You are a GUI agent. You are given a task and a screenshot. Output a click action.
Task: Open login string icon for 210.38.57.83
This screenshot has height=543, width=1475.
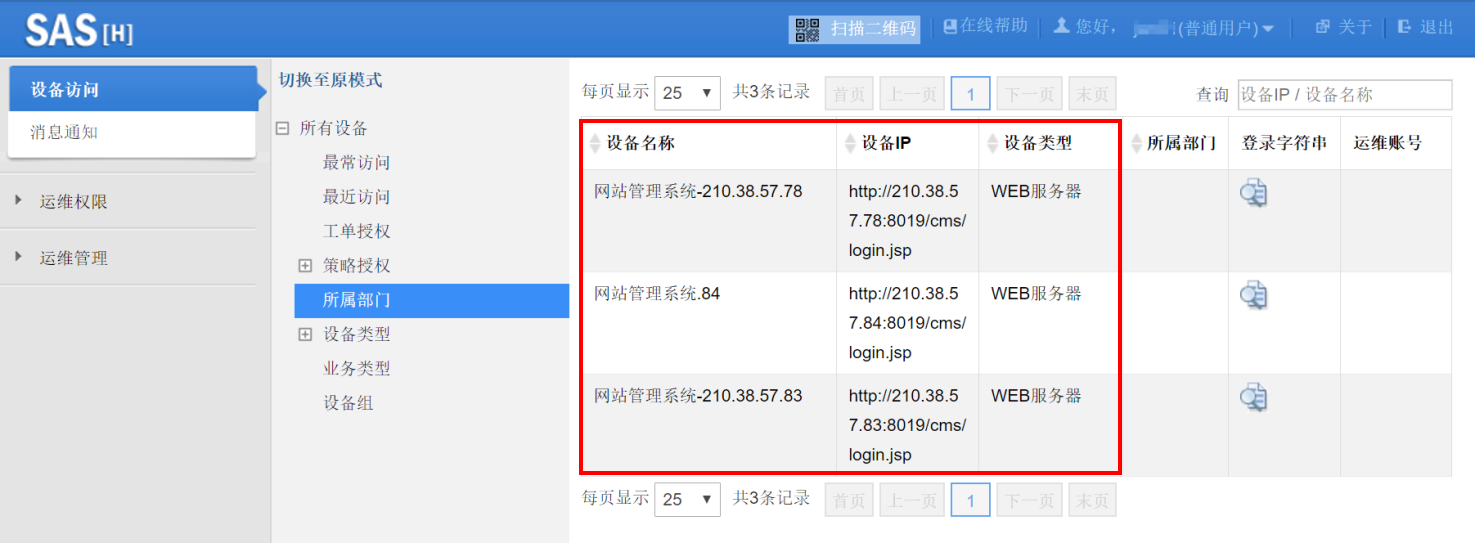[x=1253, y=397]
